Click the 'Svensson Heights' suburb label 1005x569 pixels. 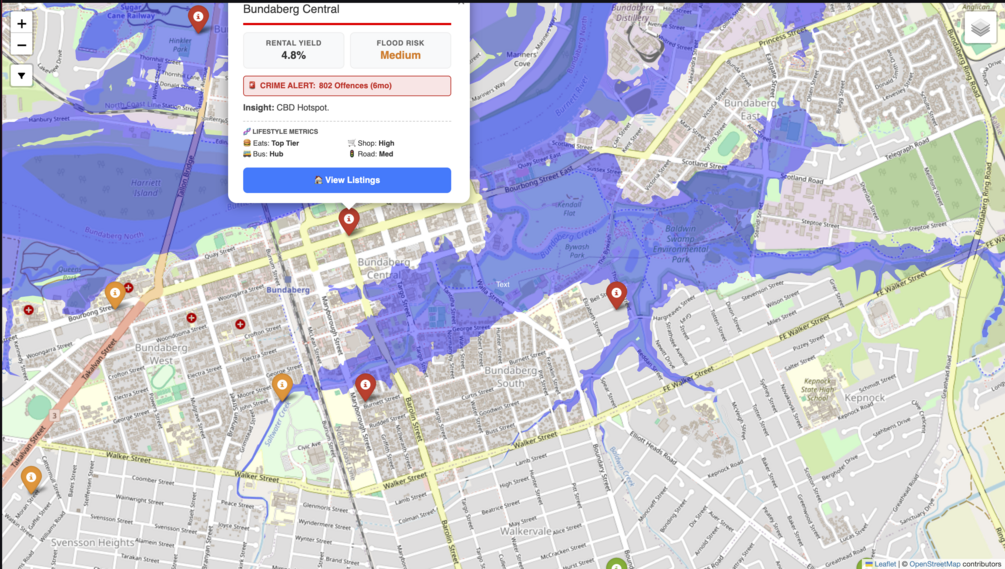tap(92, 543)
